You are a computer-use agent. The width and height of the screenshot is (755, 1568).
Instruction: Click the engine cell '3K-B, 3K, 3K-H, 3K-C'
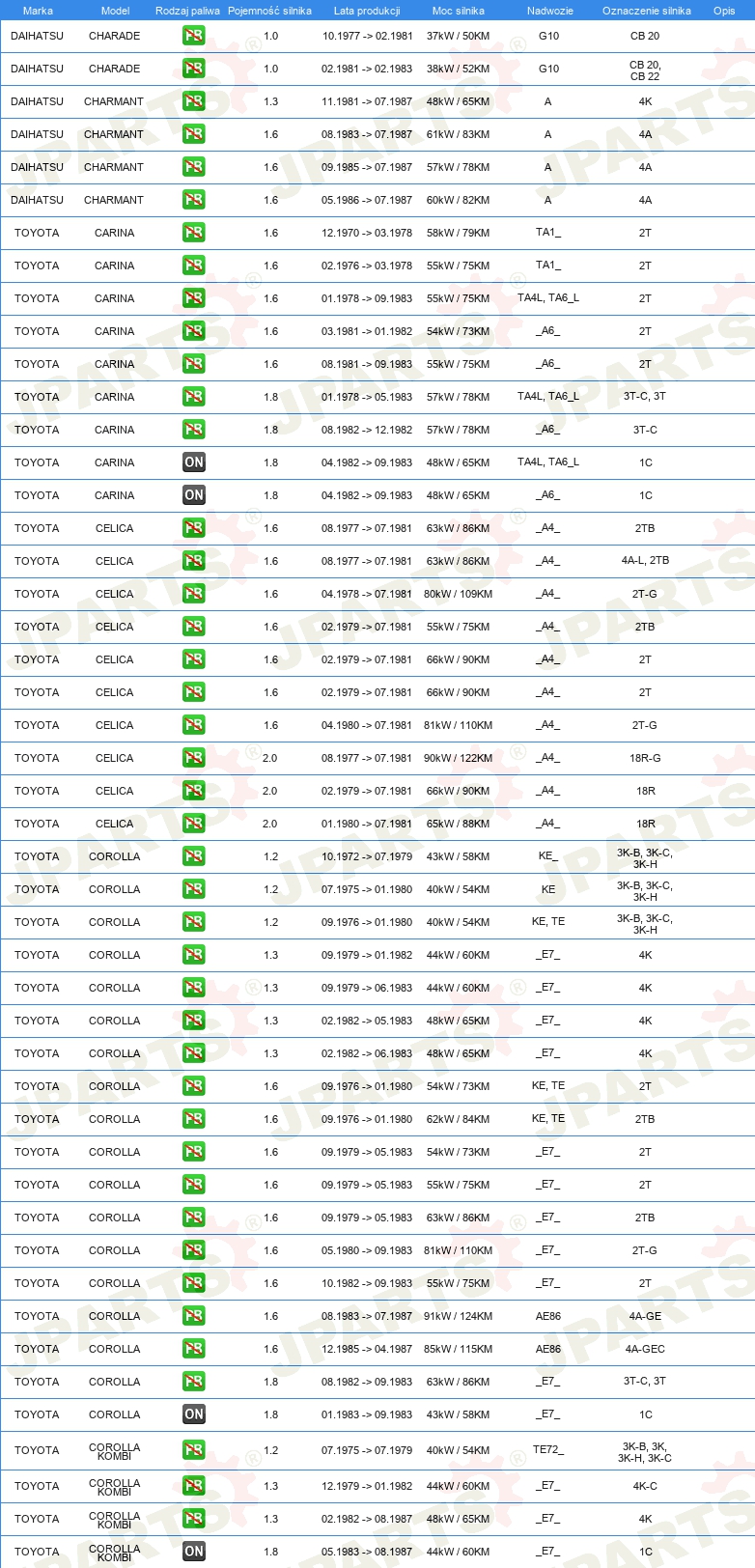[645, 1452]
